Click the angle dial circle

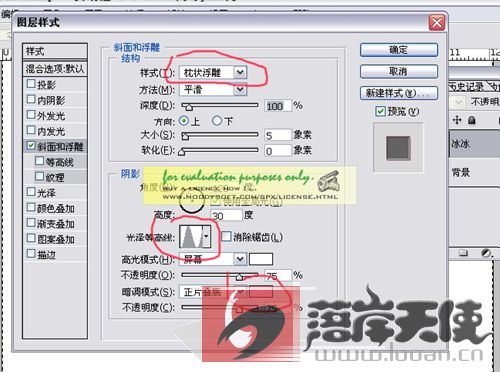click(x=192, y=201)
